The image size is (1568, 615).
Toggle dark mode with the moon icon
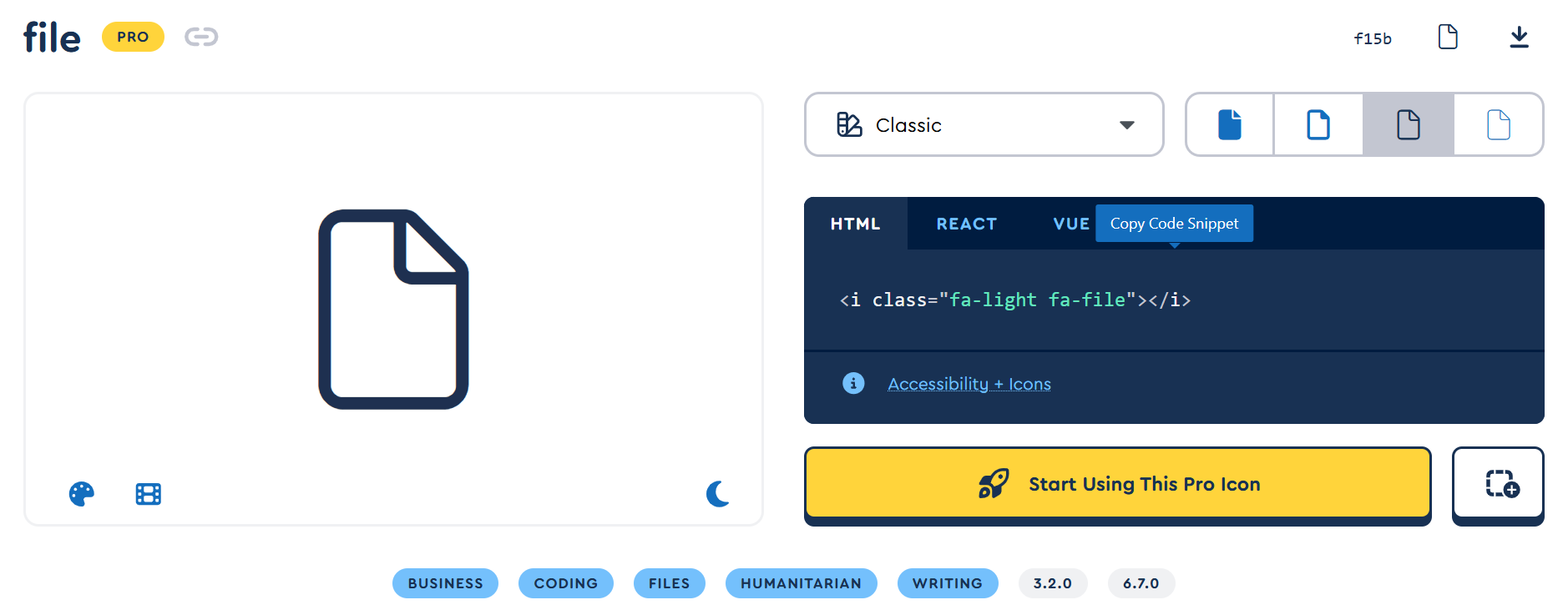pyautogui.click(x=717, y=494)
